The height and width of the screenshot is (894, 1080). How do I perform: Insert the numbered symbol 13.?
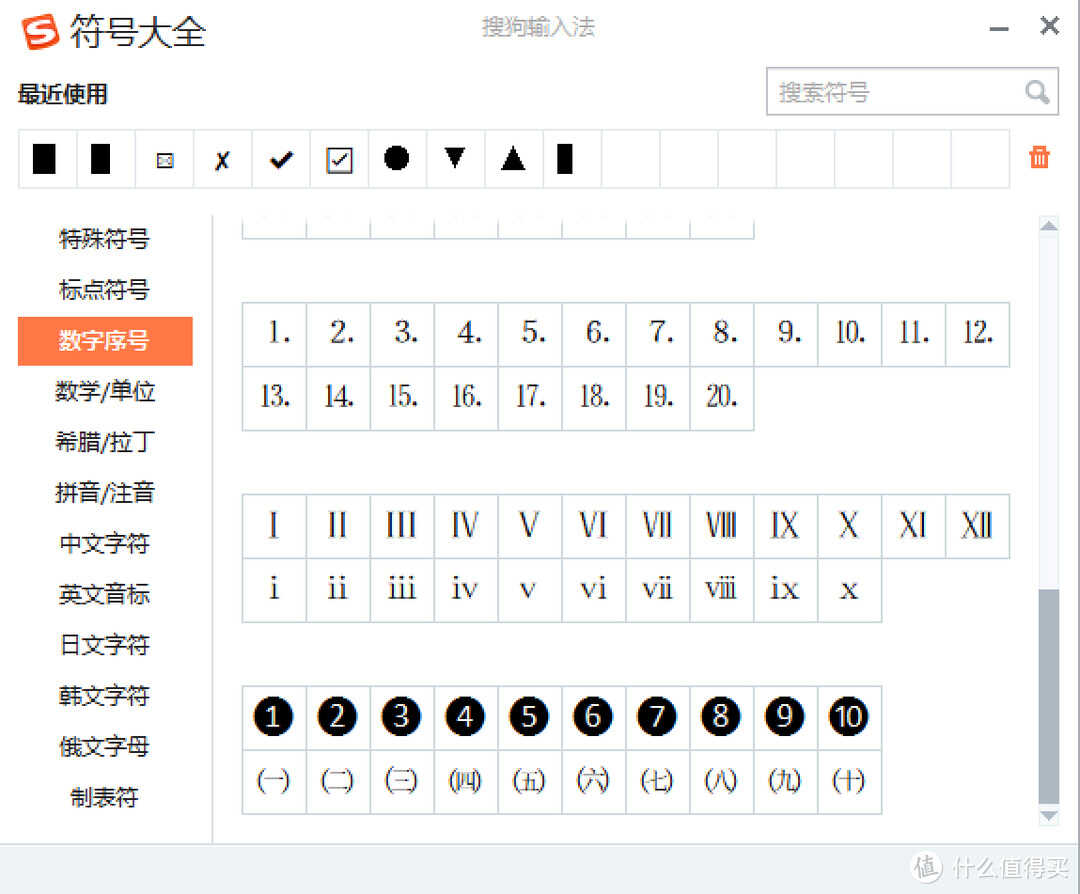pyautogui.click(x=273, y=398)
